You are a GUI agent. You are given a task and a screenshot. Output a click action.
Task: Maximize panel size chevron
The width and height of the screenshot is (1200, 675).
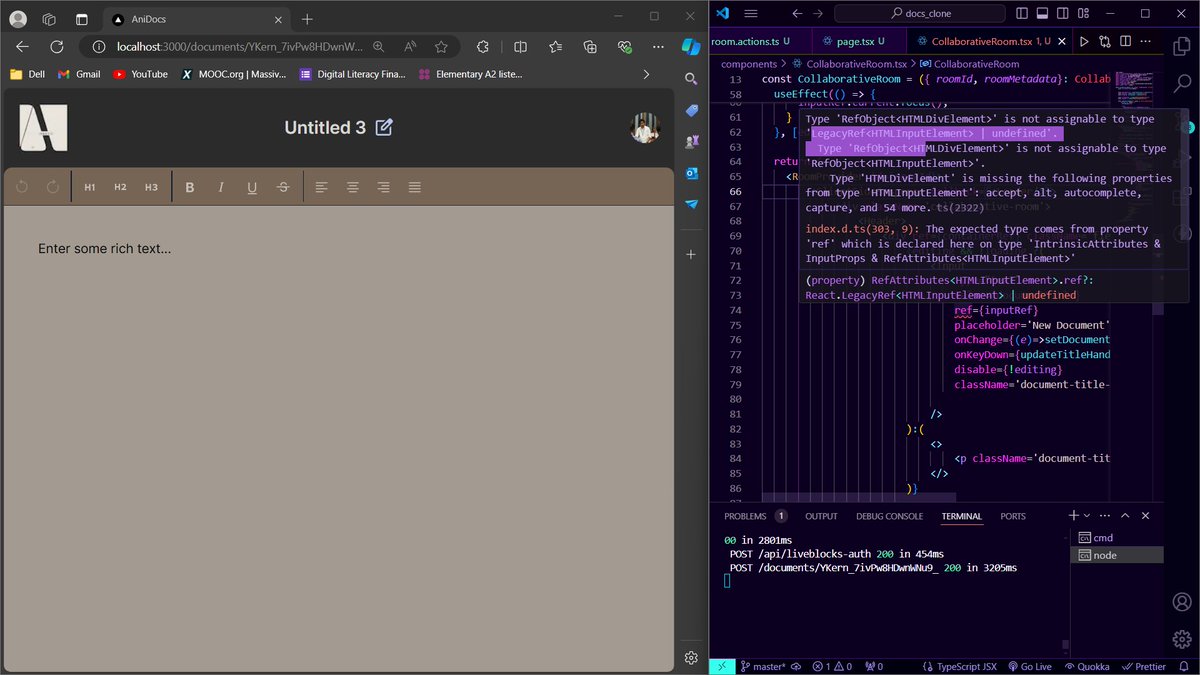1125,515
